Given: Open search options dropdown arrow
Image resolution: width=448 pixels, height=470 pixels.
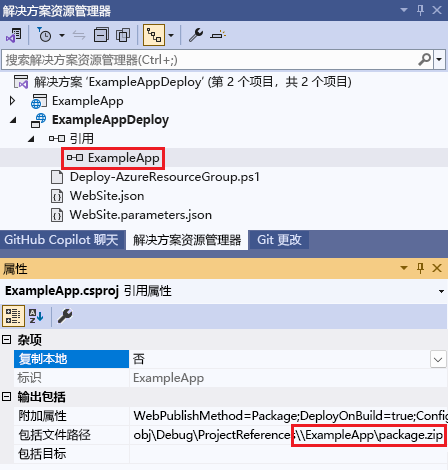Looking at the screenshot, I should [x=439, y=60].
